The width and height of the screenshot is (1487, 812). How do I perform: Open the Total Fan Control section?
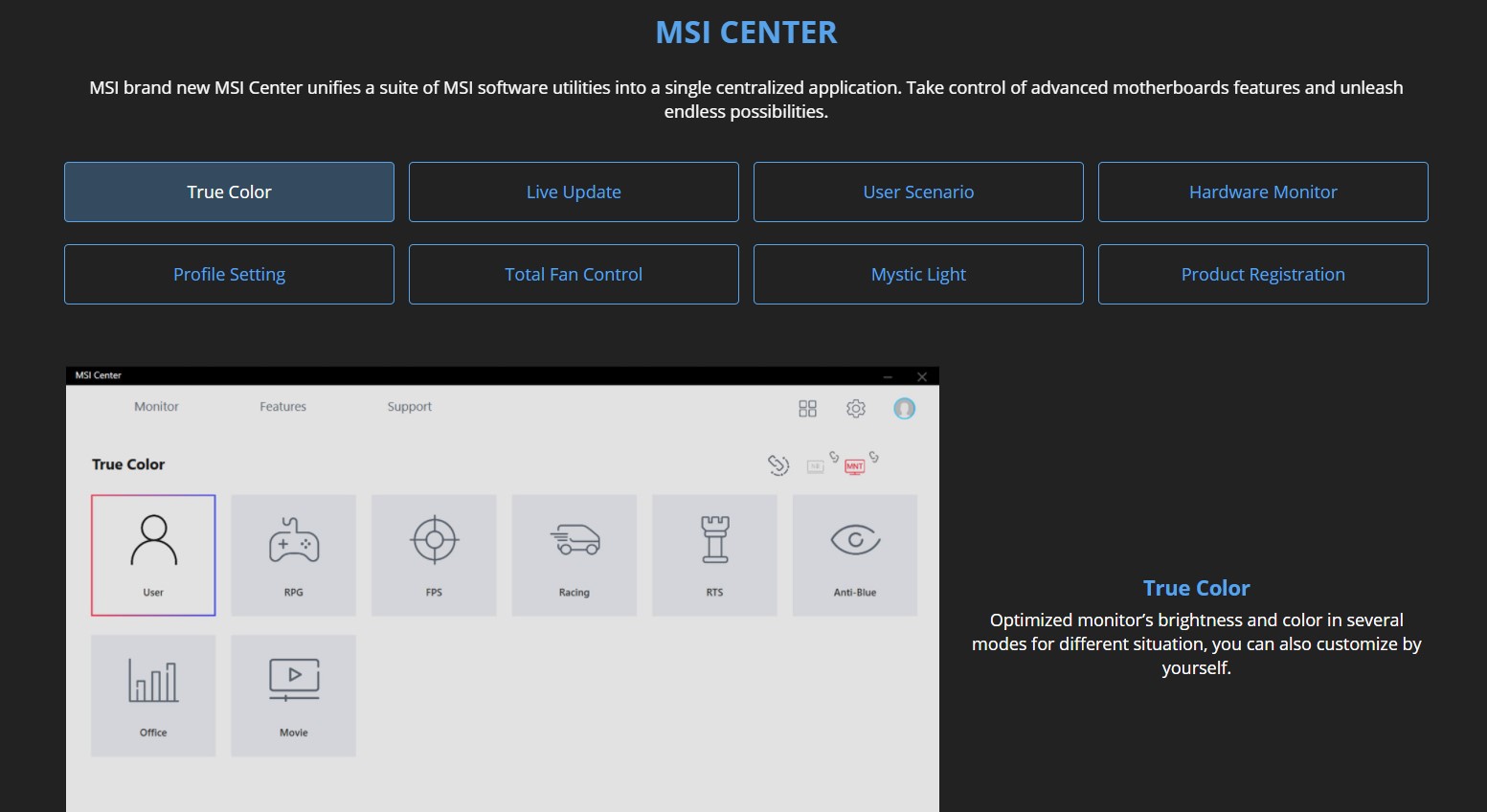click(574, 275)
